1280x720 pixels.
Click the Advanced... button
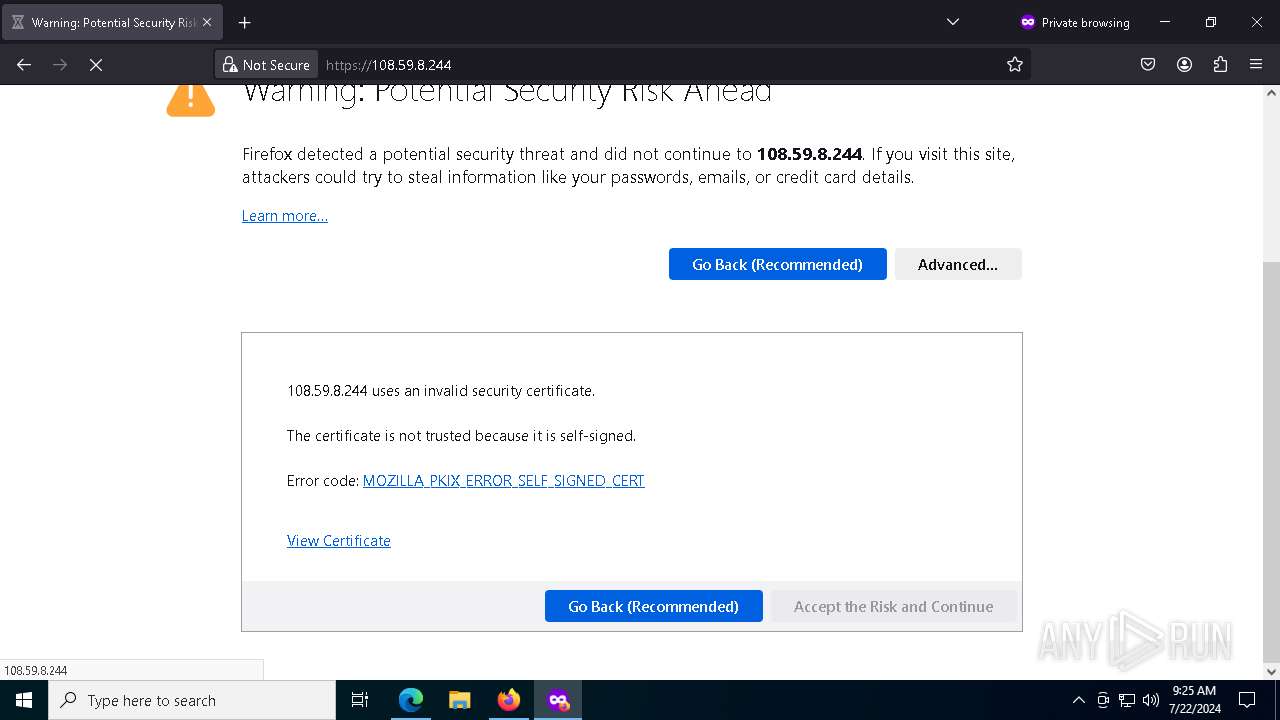[958, 264]
